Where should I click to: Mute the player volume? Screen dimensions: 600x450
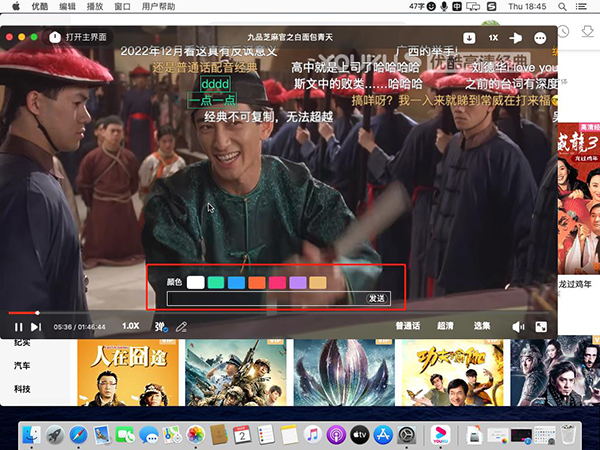(518, 326)
